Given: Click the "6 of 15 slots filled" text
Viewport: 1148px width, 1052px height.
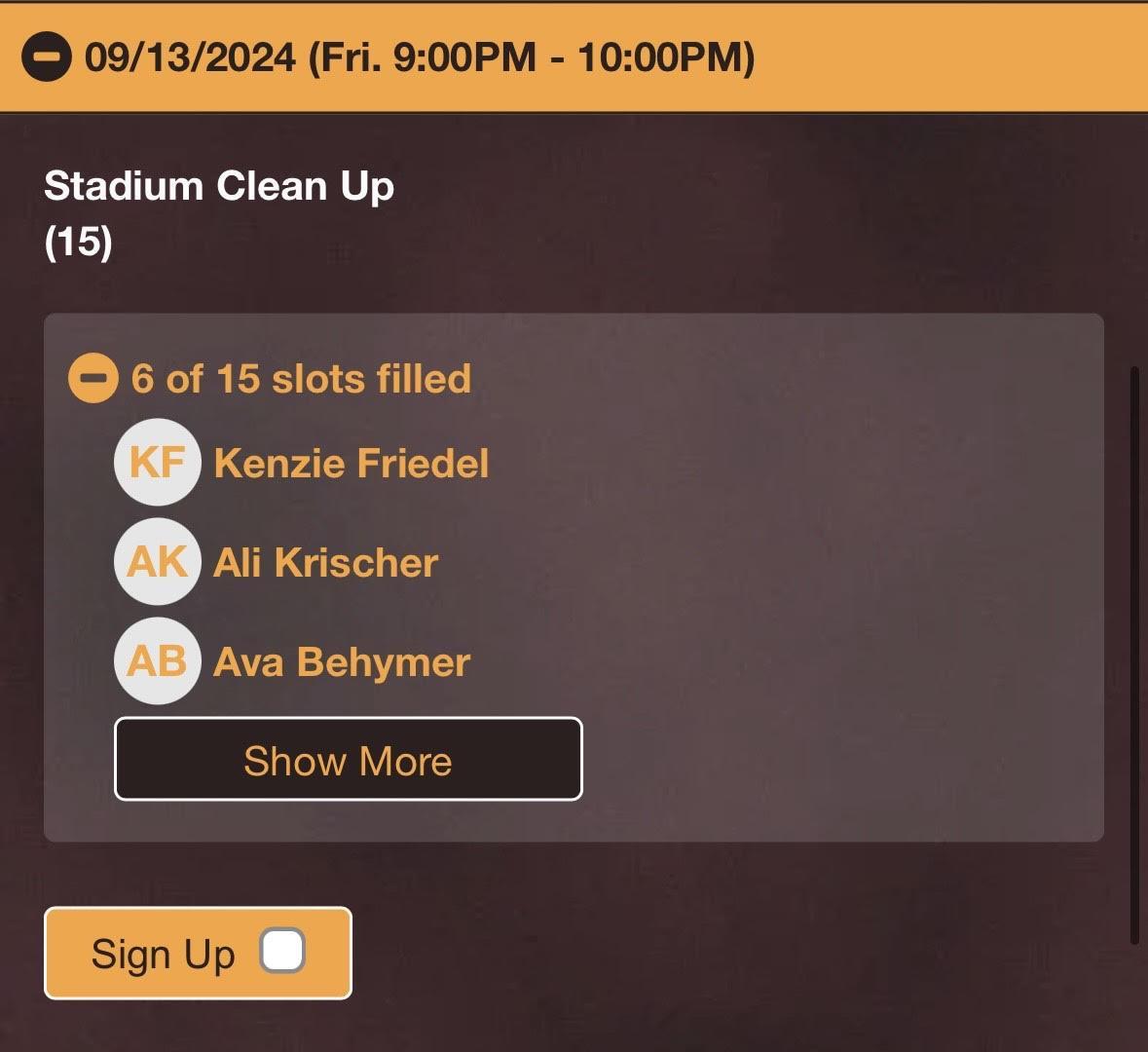Looking at the screenshot, I should coord(301,379).
